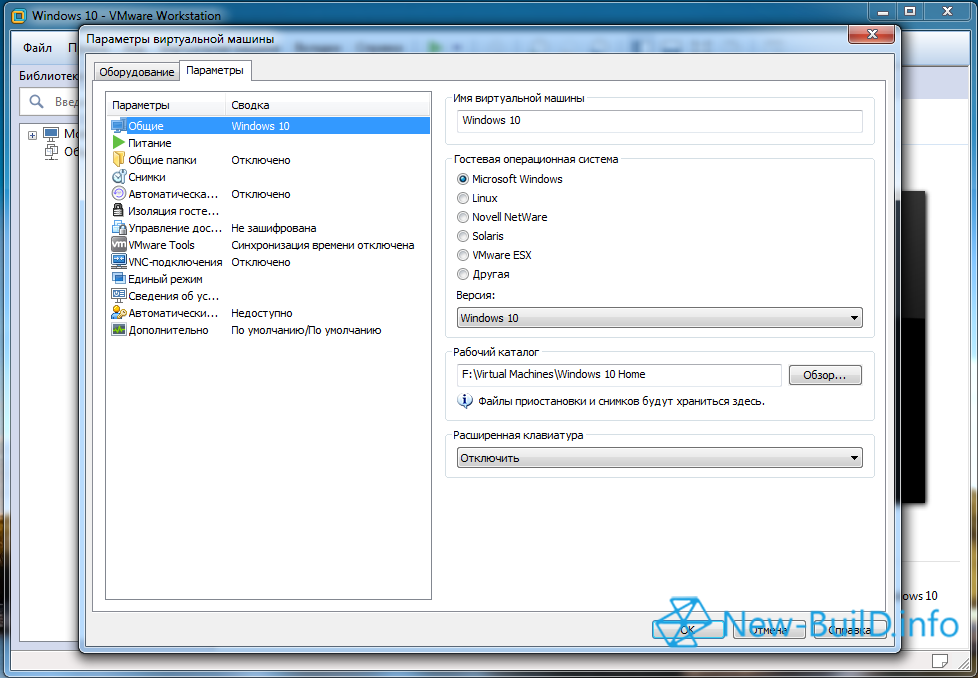The height and width of the screenshot is (678, 978).
Task: Click the Автоматически... autologon key icon
Action: 119,312
